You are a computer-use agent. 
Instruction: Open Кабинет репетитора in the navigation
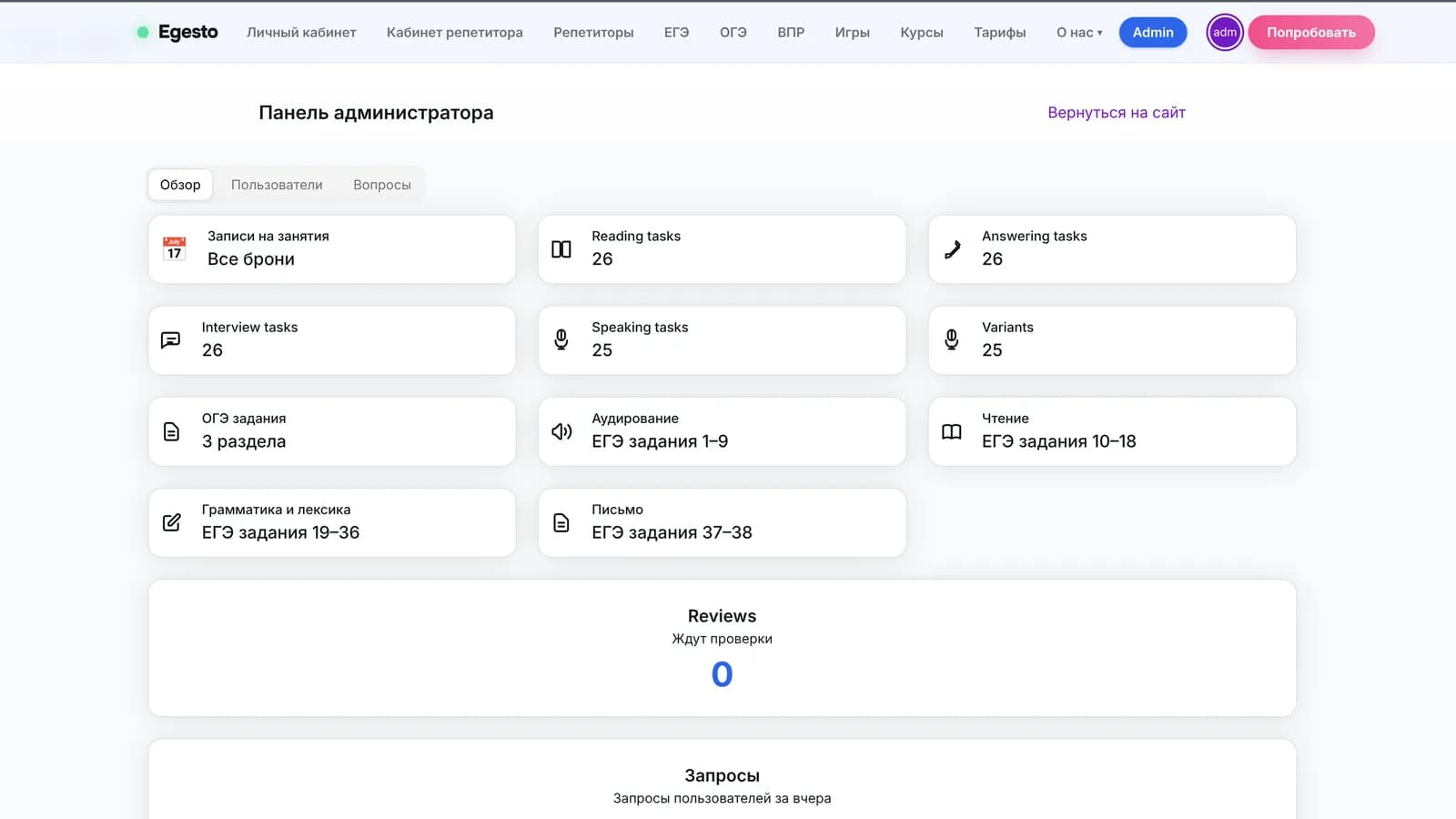click(455, 33)
